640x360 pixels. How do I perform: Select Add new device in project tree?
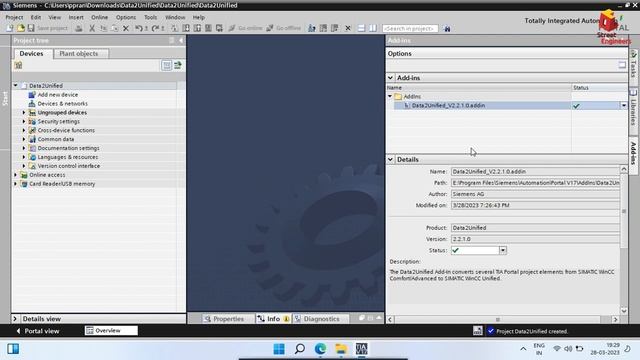pyautogui.click(x=58, y=95)
